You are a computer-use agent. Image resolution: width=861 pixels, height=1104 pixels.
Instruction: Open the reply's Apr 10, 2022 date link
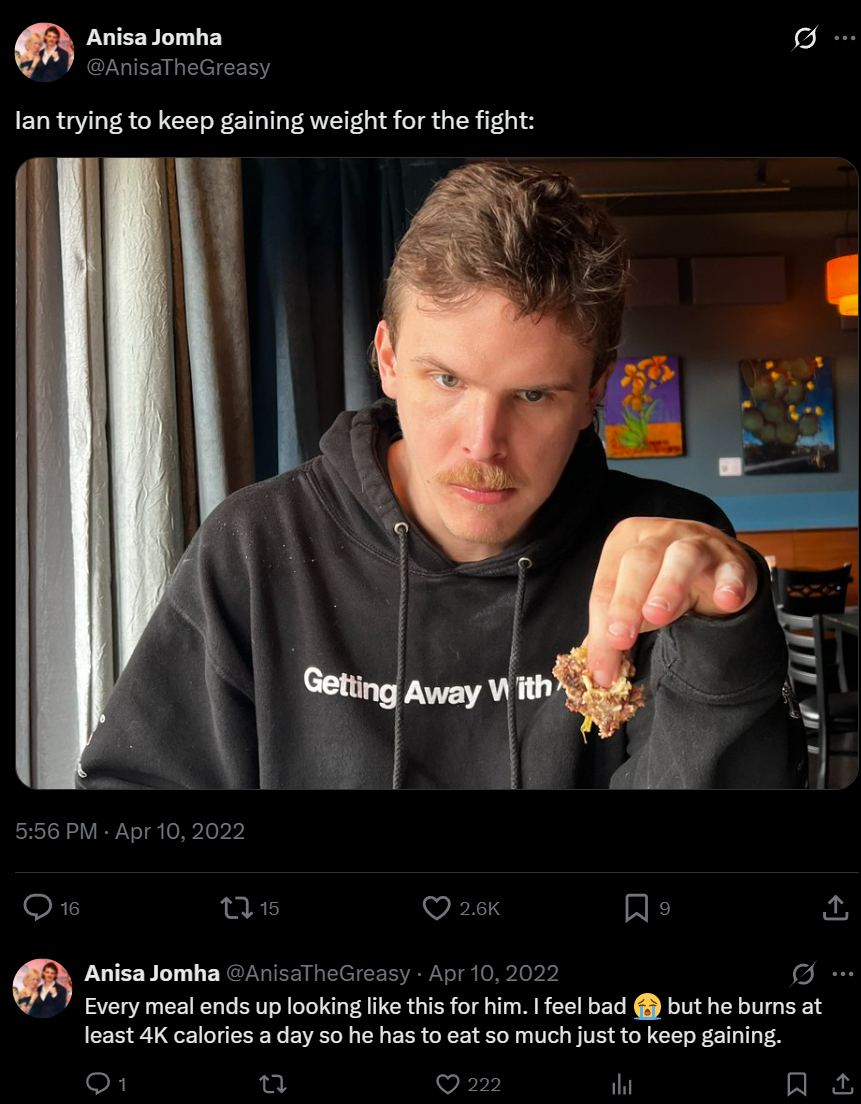coord(494,973)
